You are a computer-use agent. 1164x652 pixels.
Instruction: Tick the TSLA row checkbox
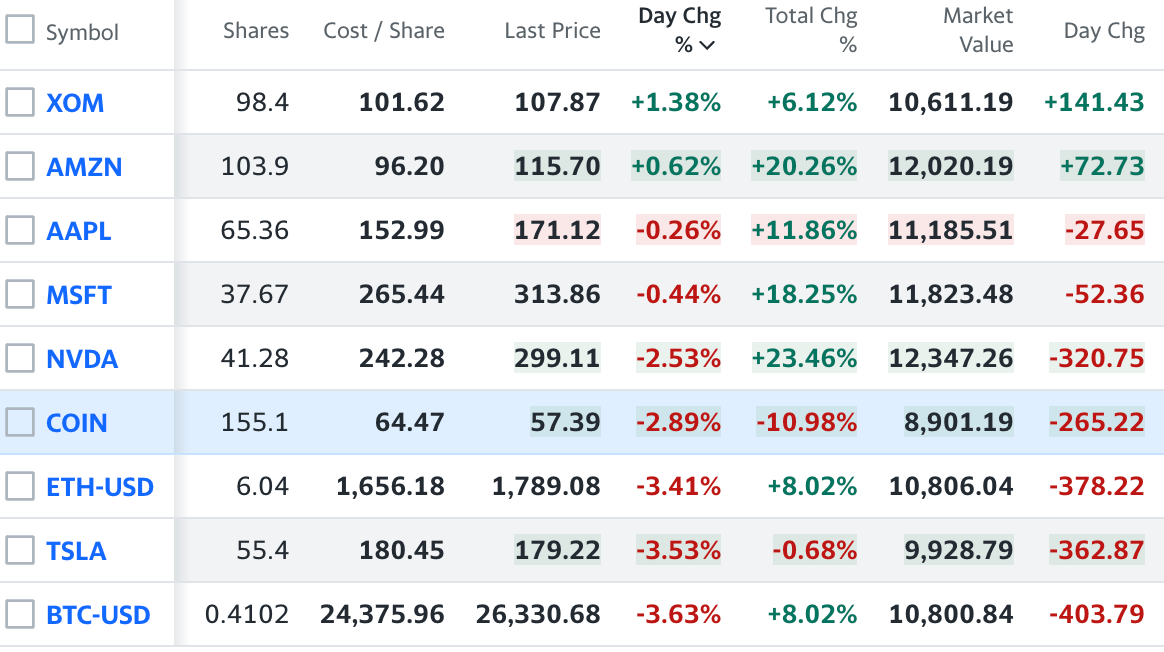[x=20, y=550]
